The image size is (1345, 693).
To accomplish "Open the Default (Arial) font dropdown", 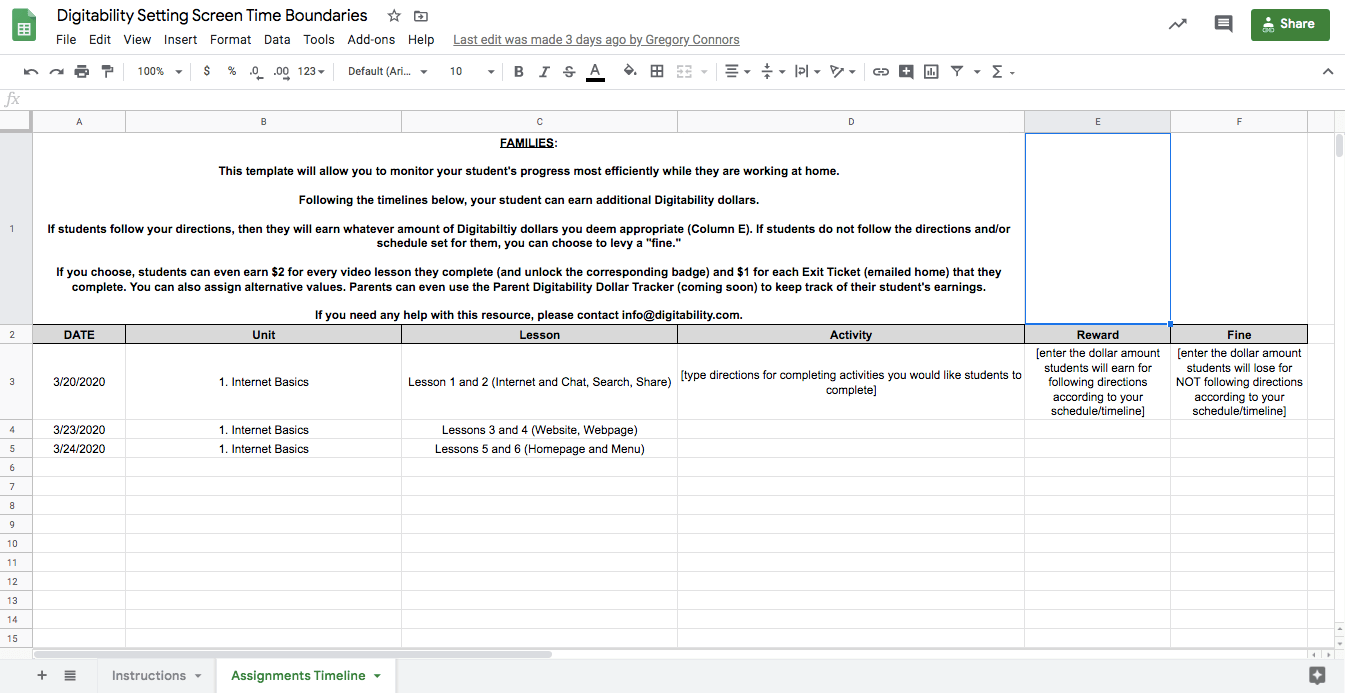I will [x=388, y=71].
